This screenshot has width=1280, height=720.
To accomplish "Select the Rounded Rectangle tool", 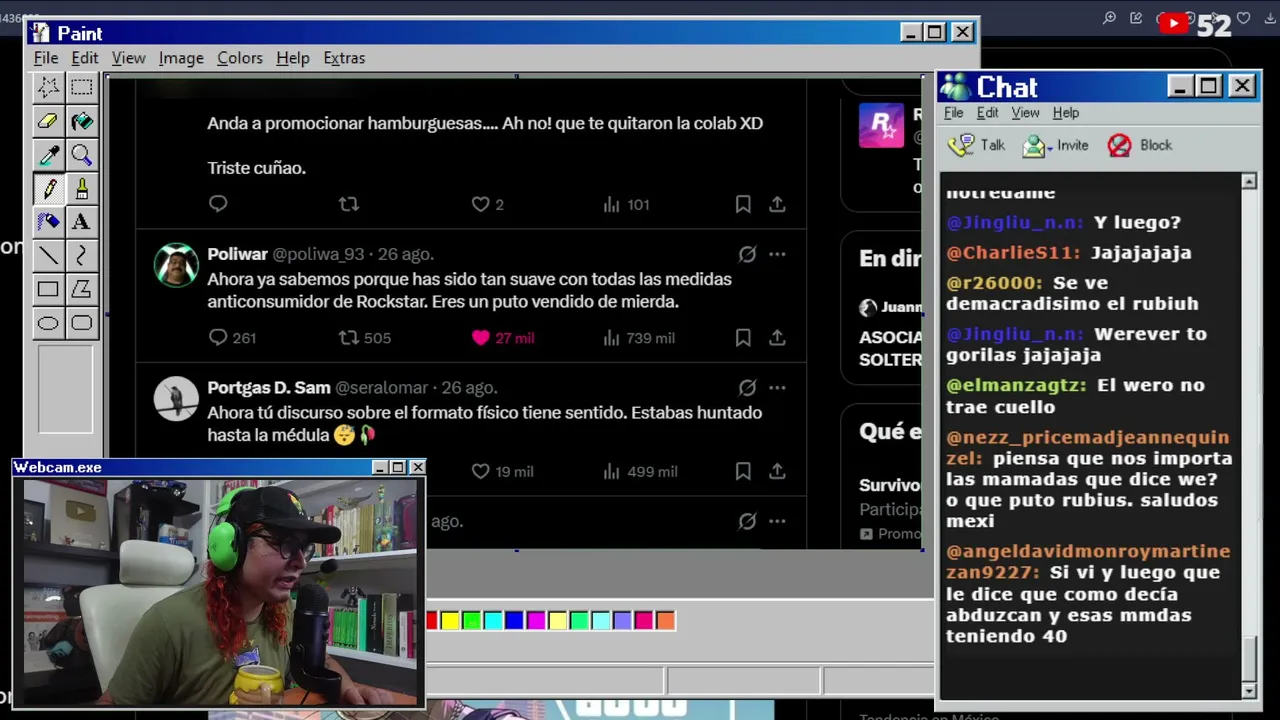I will coord(82,322).
